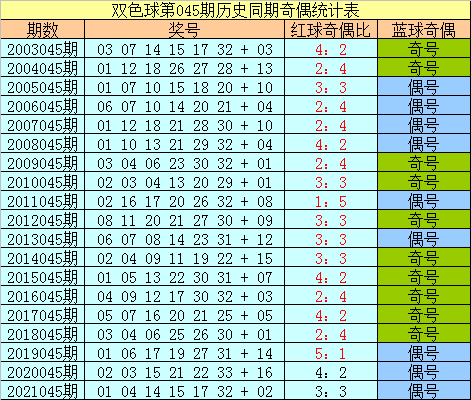Click the ratio cell in the 2015045期 row
The height and width of the screenshot is (400, 471).
click(x=331, y=277)
